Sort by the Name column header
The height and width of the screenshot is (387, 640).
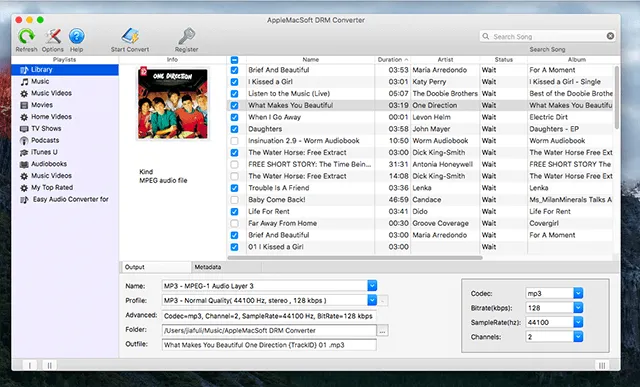[311, 60]
